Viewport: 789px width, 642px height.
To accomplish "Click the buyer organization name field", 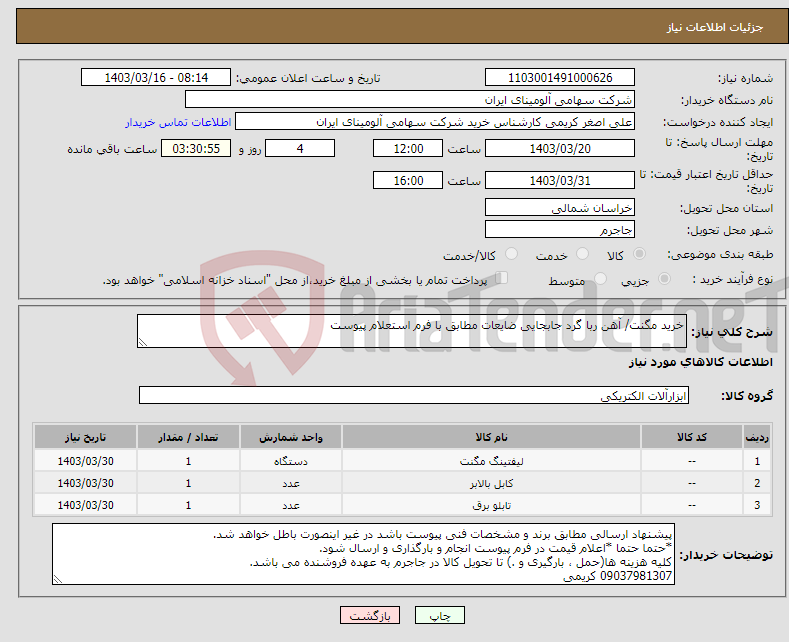I will 410,100.
